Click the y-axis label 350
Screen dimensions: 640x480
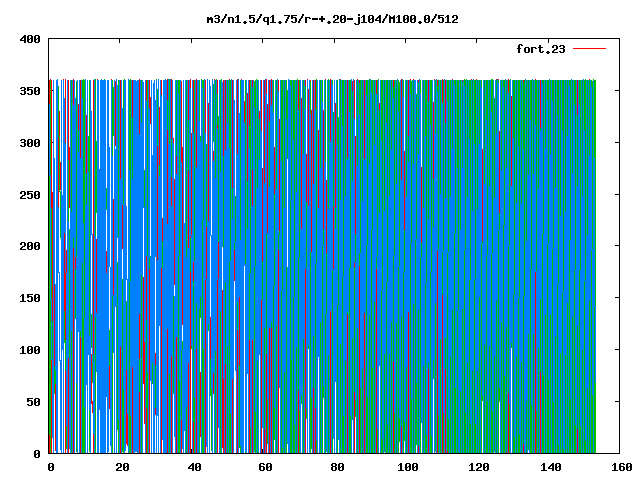(x=30, y=91)
